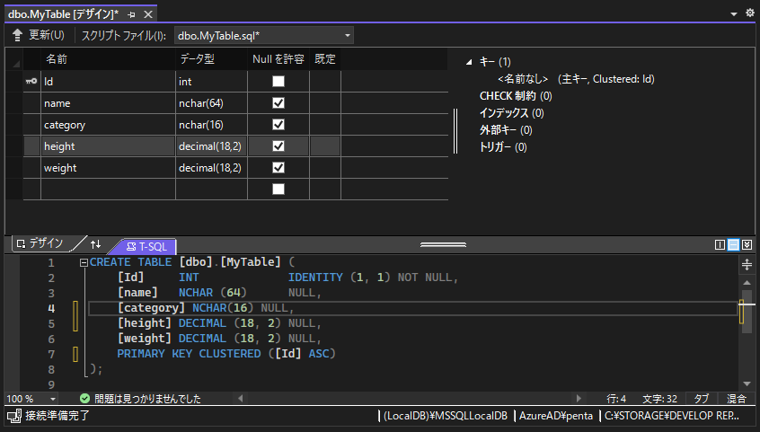This screenshot has height=432, width=760.
Task: Select the unnamed primary key entry
Action: [x=576, y=79]
